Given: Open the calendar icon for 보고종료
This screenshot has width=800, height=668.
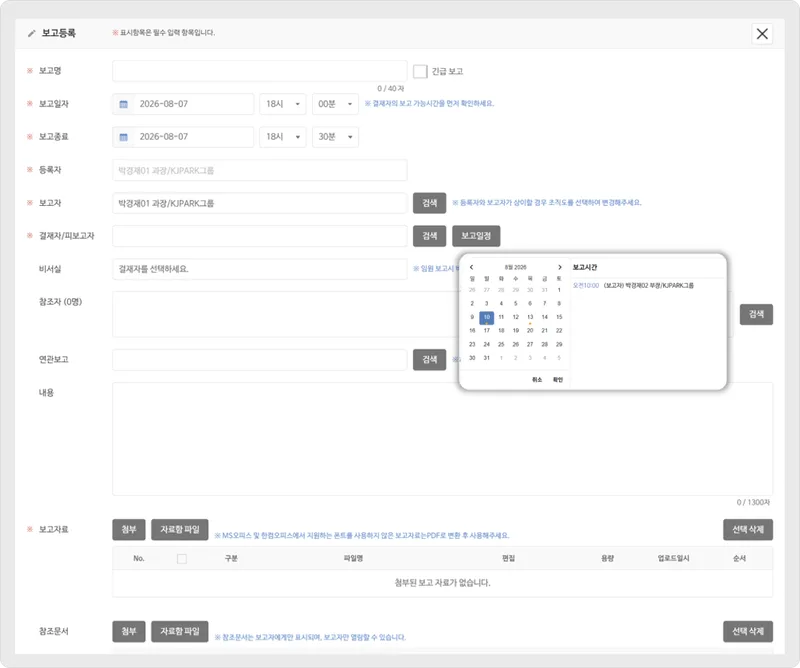Looking at the screenshot, I should 123,137.
